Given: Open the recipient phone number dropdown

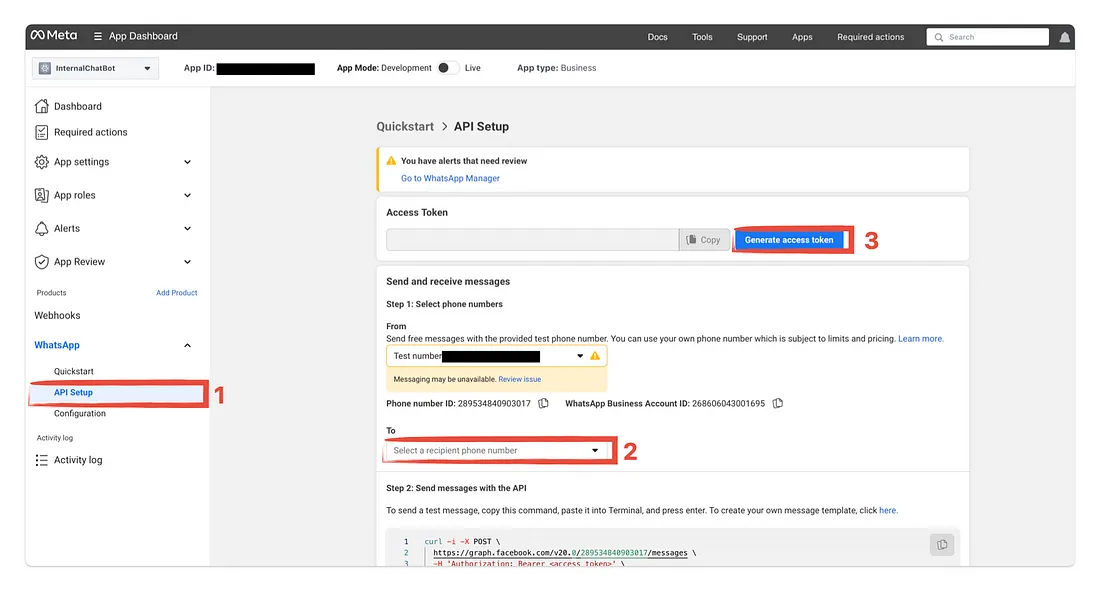Looking at the screenshot, I should pyautogui.click(x=497, y=451).
